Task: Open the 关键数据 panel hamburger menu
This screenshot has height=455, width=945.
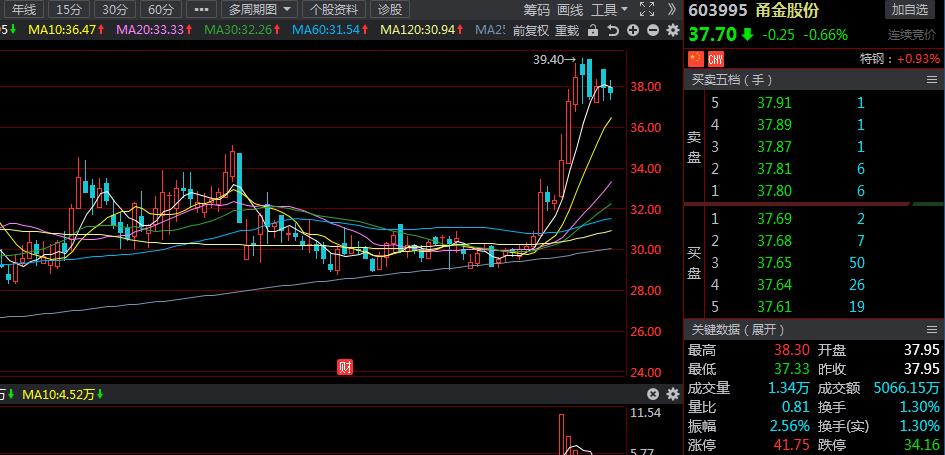Action: tap(932, 329)
